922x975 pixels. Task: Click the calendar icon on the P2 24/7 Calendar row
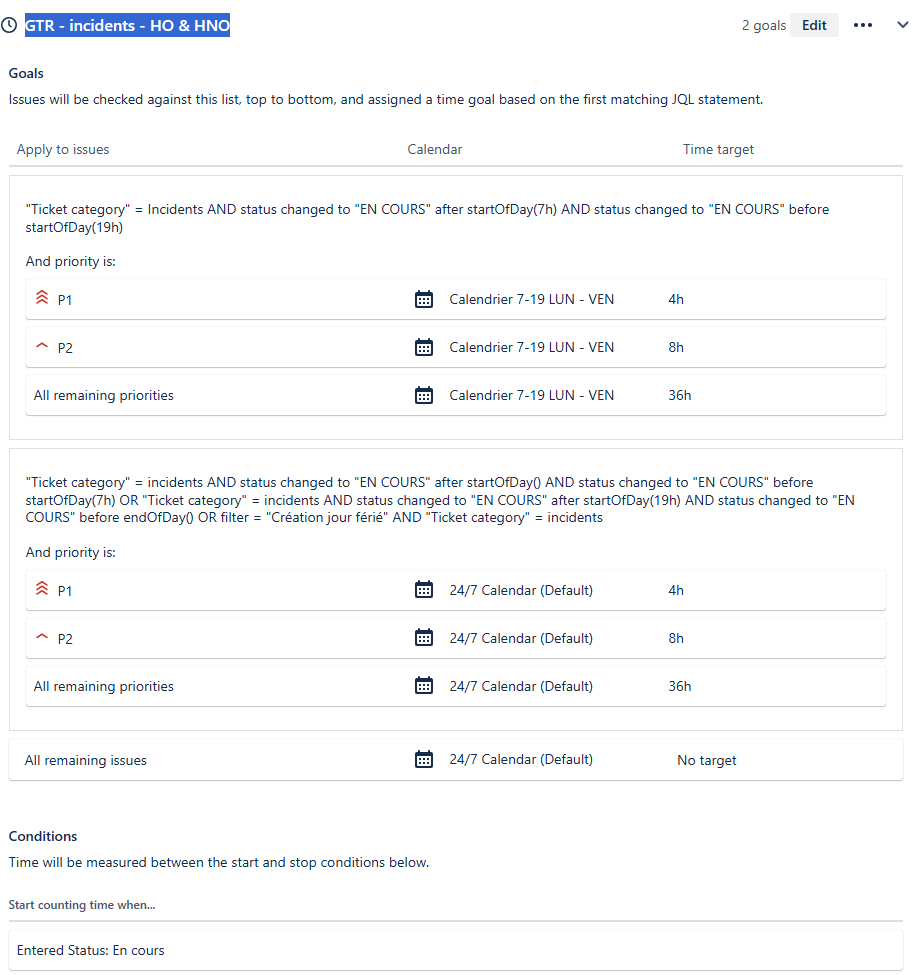(424, 637)
